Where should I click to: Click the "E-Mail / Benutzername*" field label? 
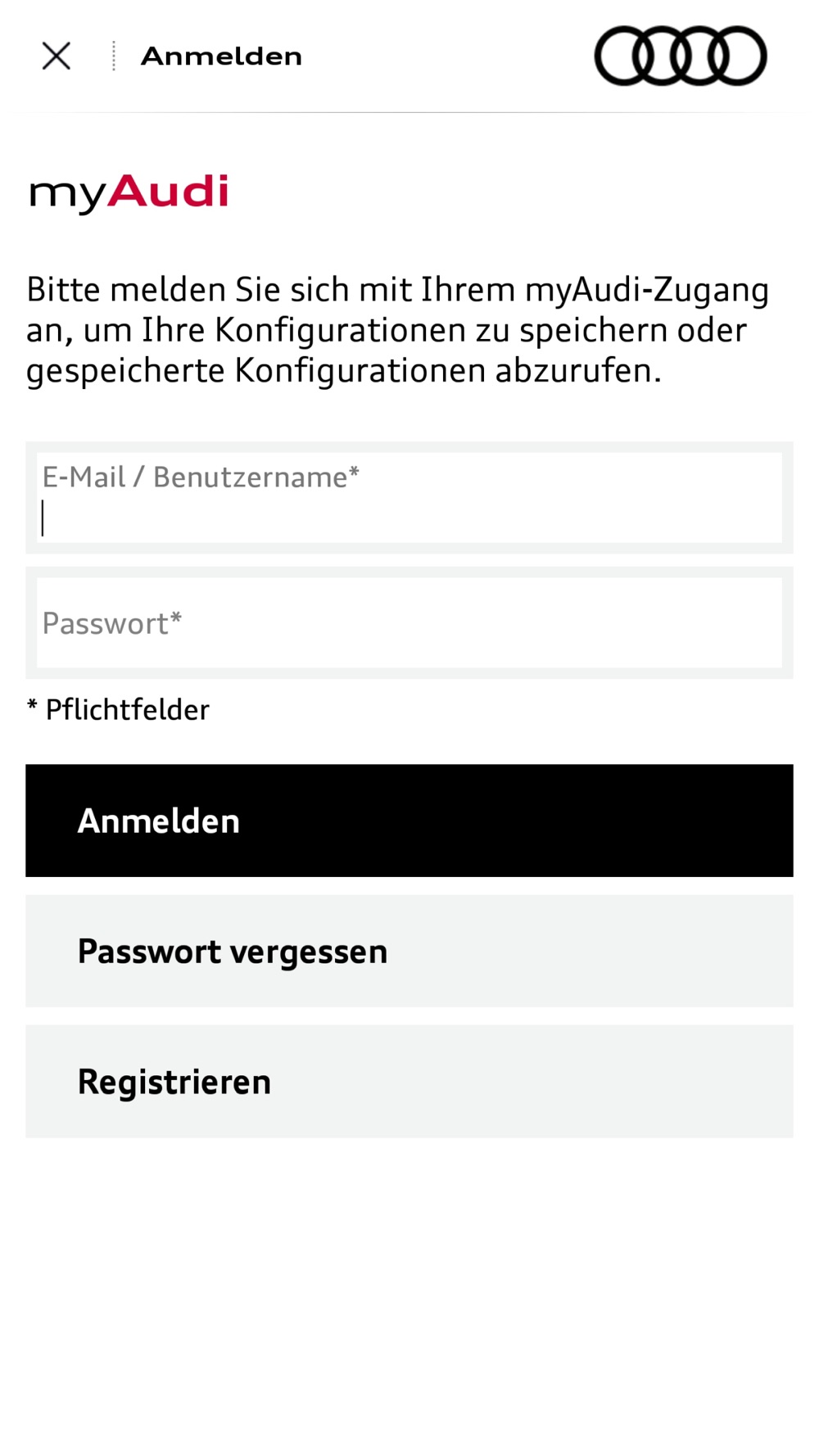coord(201,477)
